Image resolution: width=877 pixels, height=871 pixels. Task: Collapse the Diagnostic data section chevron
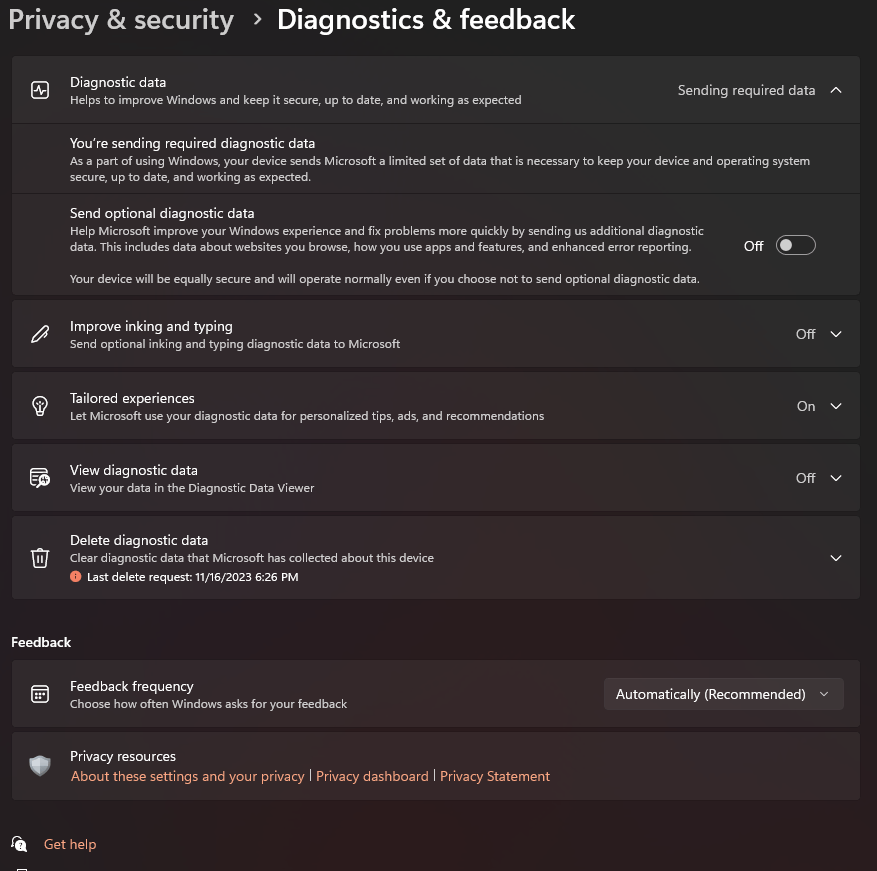[x=836, y=90]
